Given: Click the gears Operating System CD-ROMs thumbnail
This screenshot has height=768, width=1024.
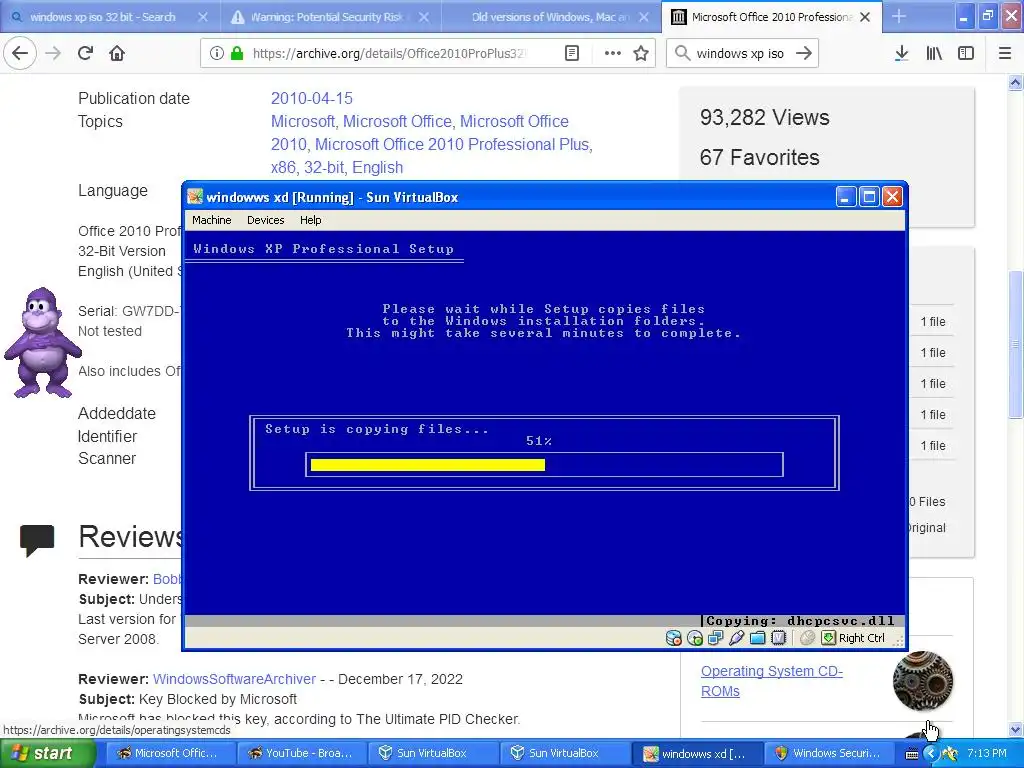Looking at the screenshot, I should pos(923,680).
